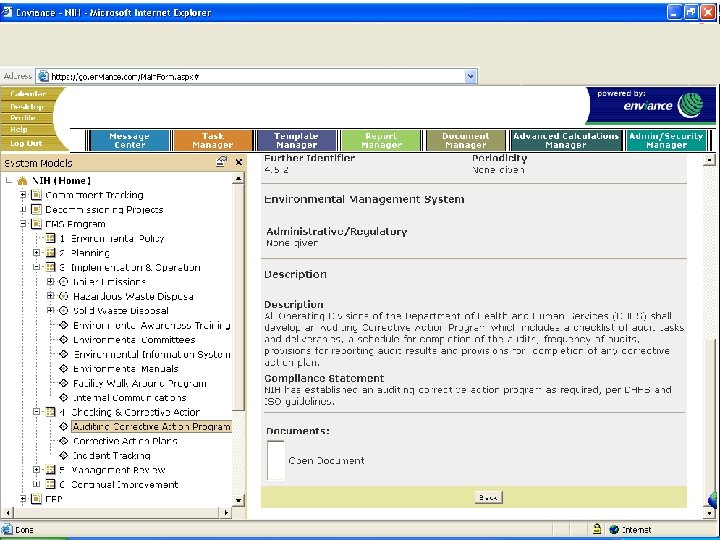Switch to the Document Manager tab
The width and height of the screenshot is (720, 540).
(465, 141)
